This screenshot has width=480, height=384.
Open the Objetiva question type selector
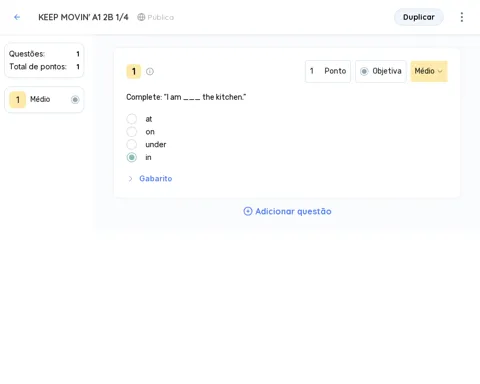[x=381, y=71]
